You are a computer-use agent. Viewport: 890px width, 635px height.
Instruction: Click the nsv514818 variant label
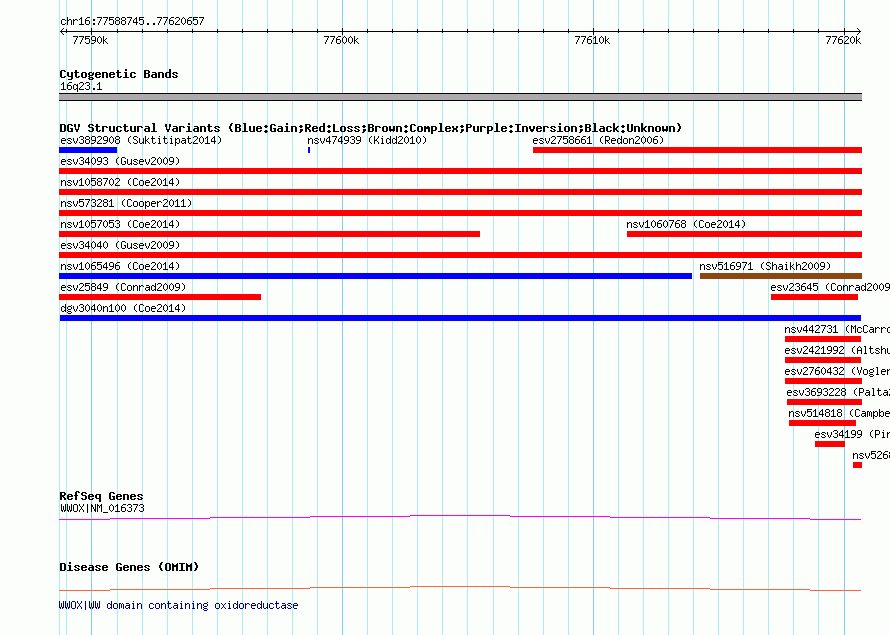point(839,413)
